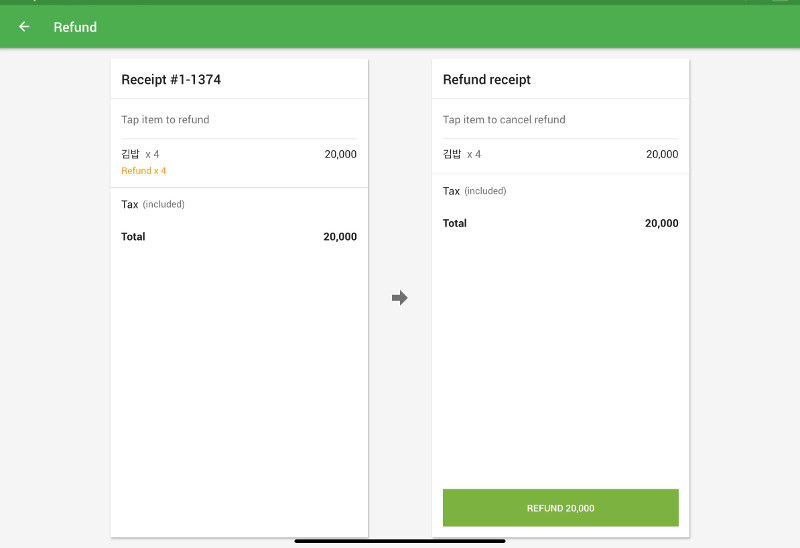The image size is (800, 548).
Task: Go back using the top-left arrow
Action: click(x=24, y=27)
